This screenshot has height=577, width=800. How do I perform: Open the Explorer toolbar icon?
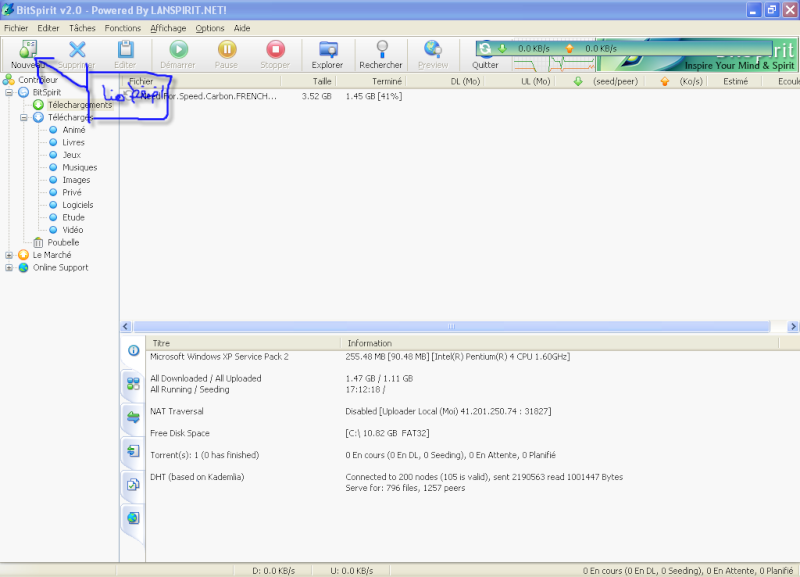(328, 49)
